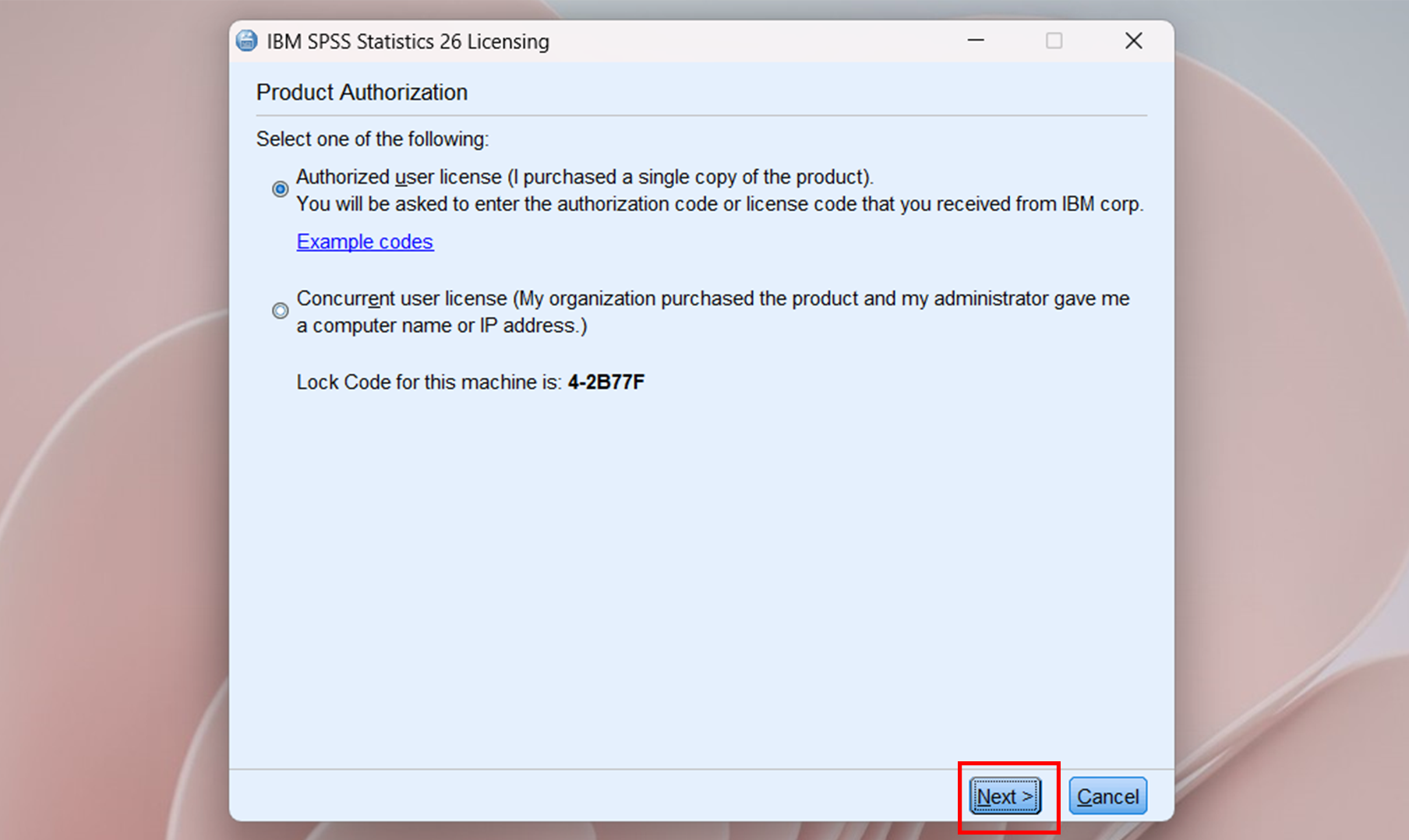Close the Licensing window
1409x840 pixels.
pyautogui.click(x=1133, y=41)
